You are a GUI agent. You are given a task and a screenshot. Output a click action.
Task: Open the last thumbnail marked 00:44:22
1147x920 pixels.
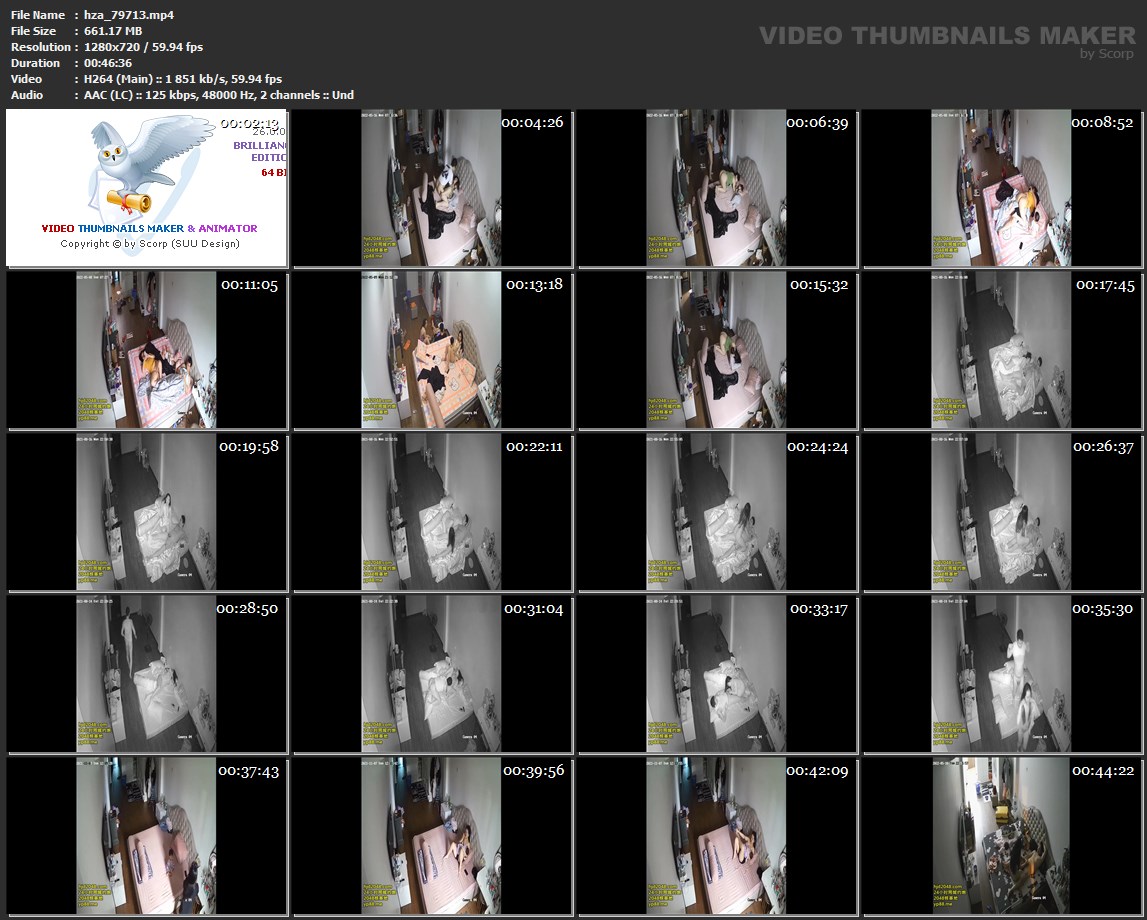click(x=1003, y=836)
